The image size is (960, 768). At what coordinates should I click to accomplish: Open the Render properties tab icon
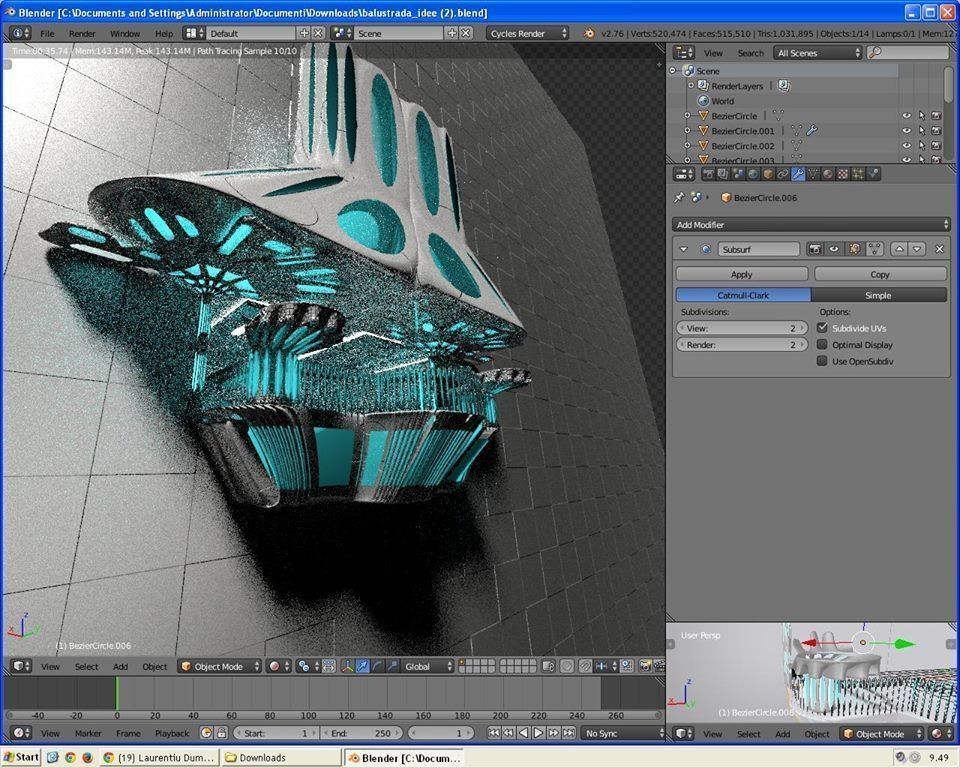(708, 174)
